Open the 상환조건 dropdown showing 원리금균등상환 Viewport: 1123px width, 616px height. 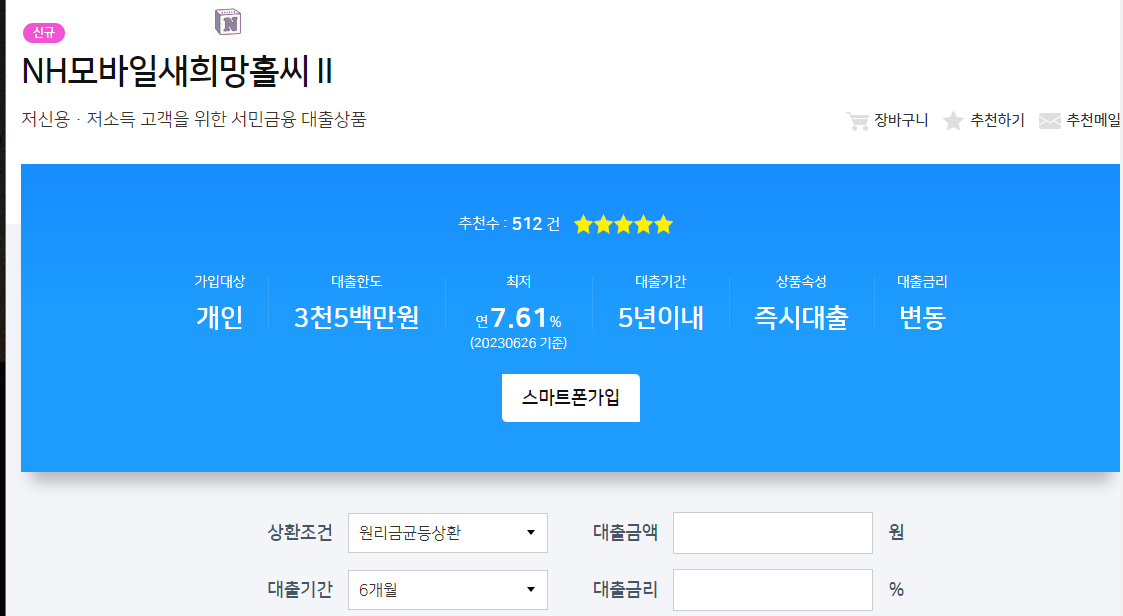[x=448, y=533]
